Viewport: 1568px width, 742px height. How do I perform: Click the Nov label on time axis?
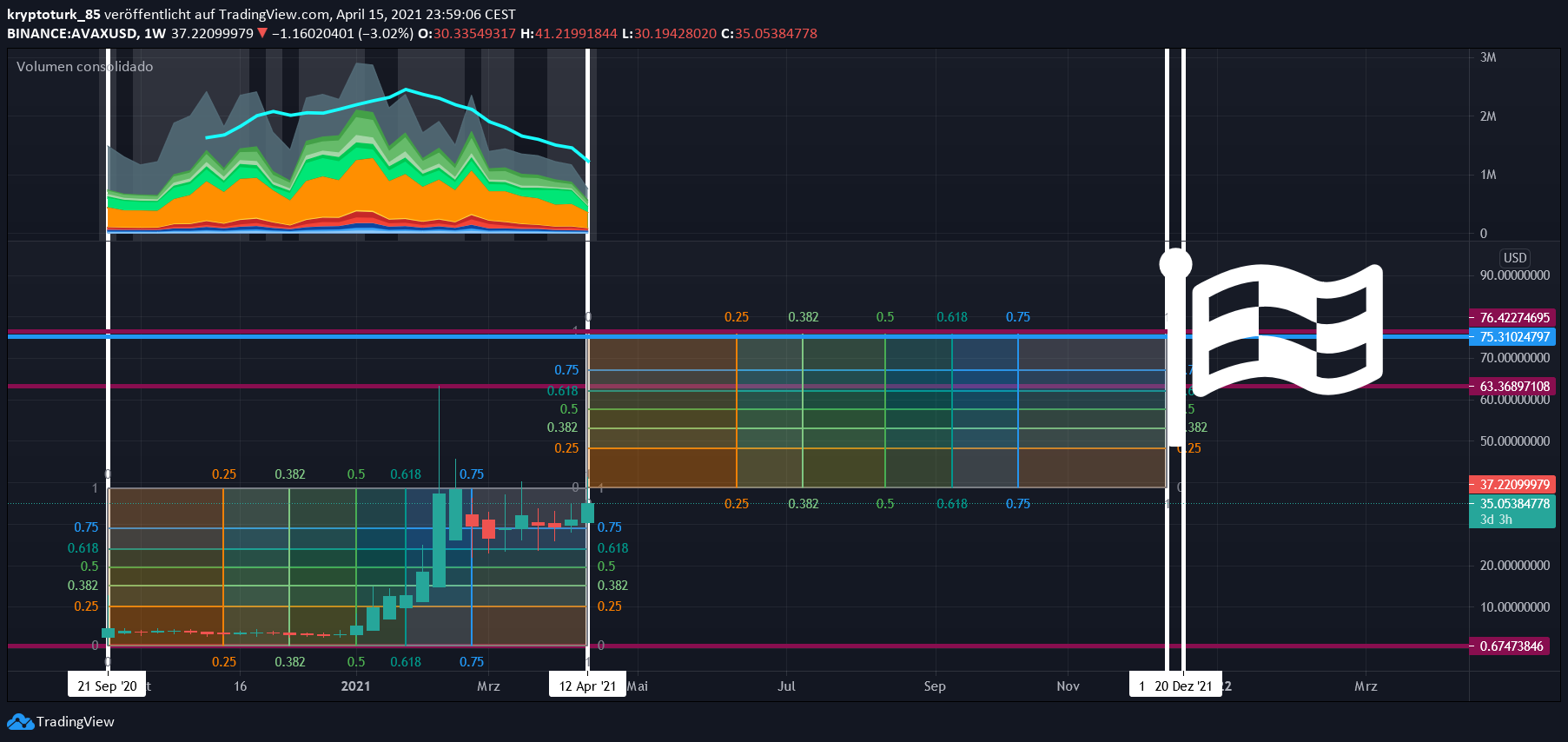1068,686
